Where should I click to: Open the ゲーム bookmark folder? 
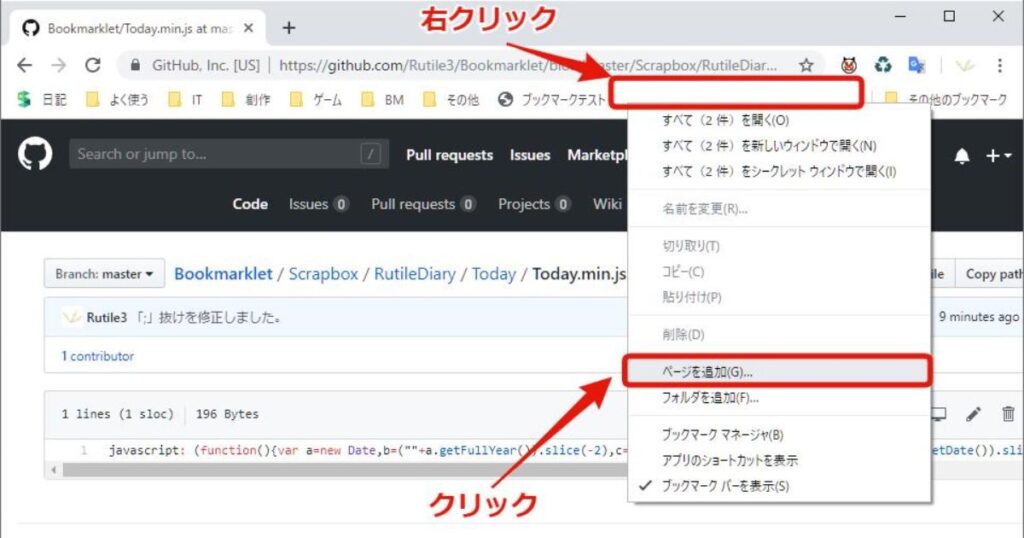tap(316, 99)
